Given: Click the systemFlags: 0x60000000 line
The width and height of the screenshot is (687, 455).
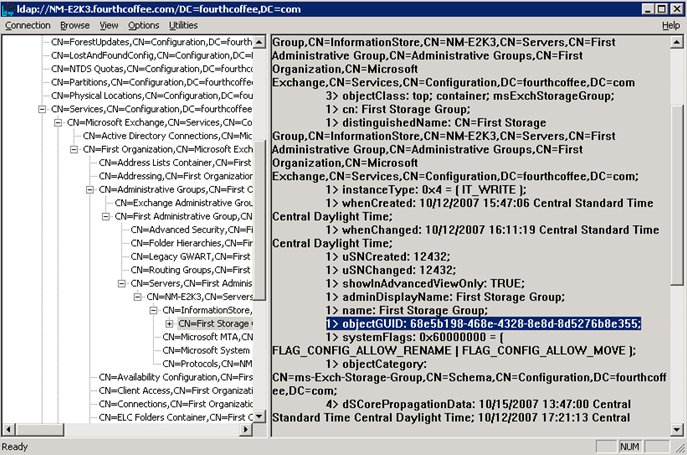Looking at the screenshot, I should pyautogui.click(x=415, y=338).
